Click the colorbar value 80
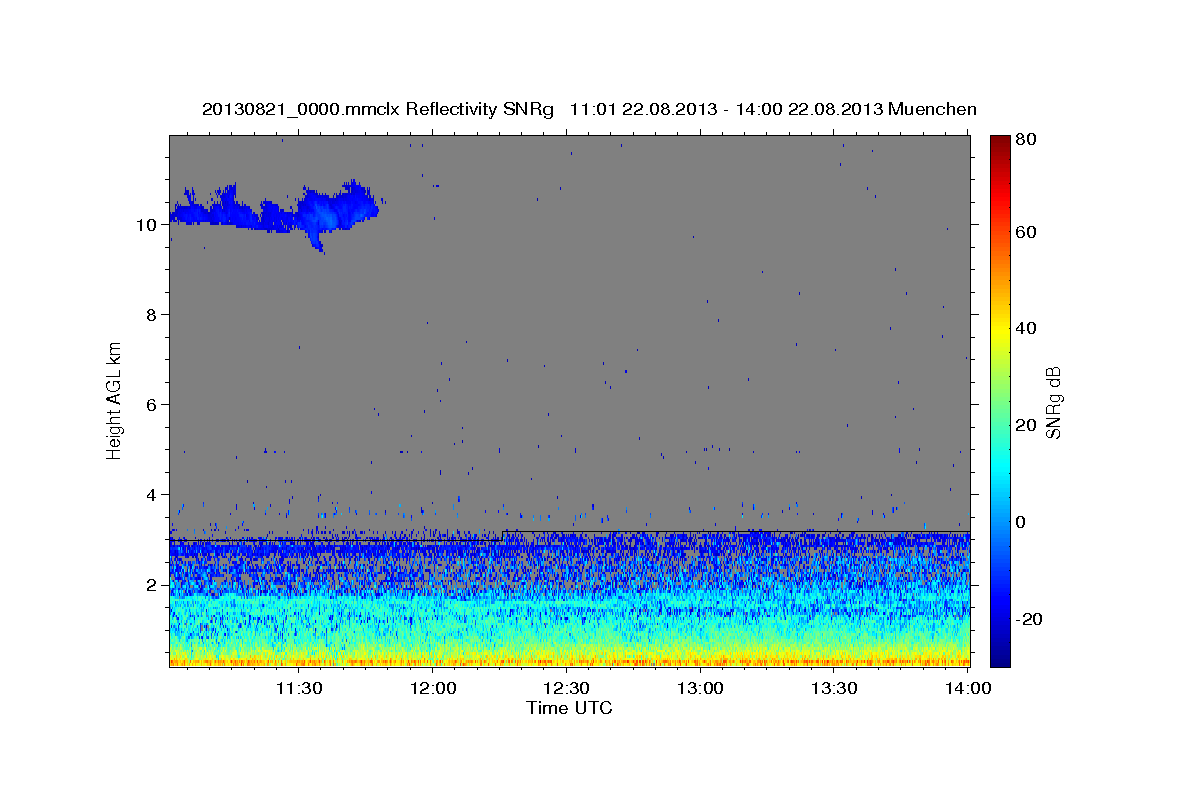Image resolution: width=1200 pixels, height=800 pixels. tap(1028, 139)
